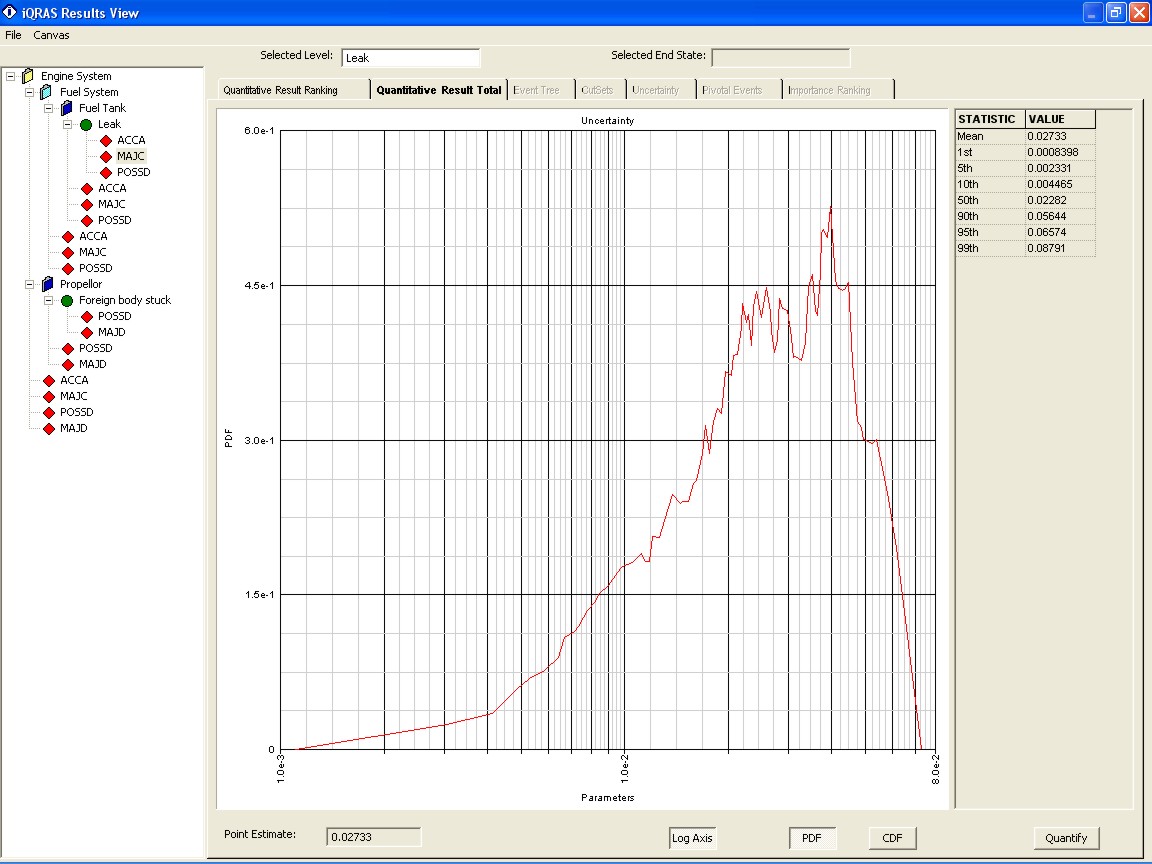1152x864 pixels.
Task: Click the green circle icon beside Leak
Action: click(86, 125)
